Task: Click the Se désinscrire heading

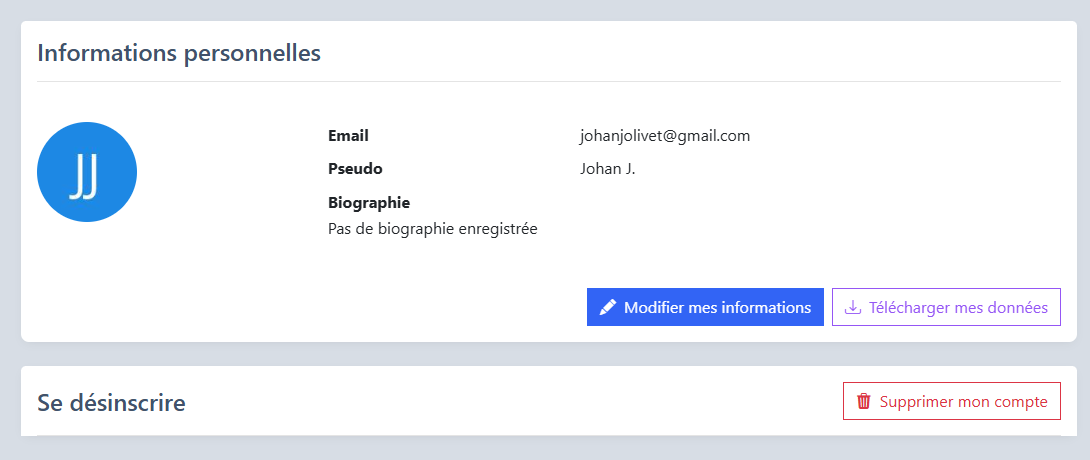Action: 111,402
